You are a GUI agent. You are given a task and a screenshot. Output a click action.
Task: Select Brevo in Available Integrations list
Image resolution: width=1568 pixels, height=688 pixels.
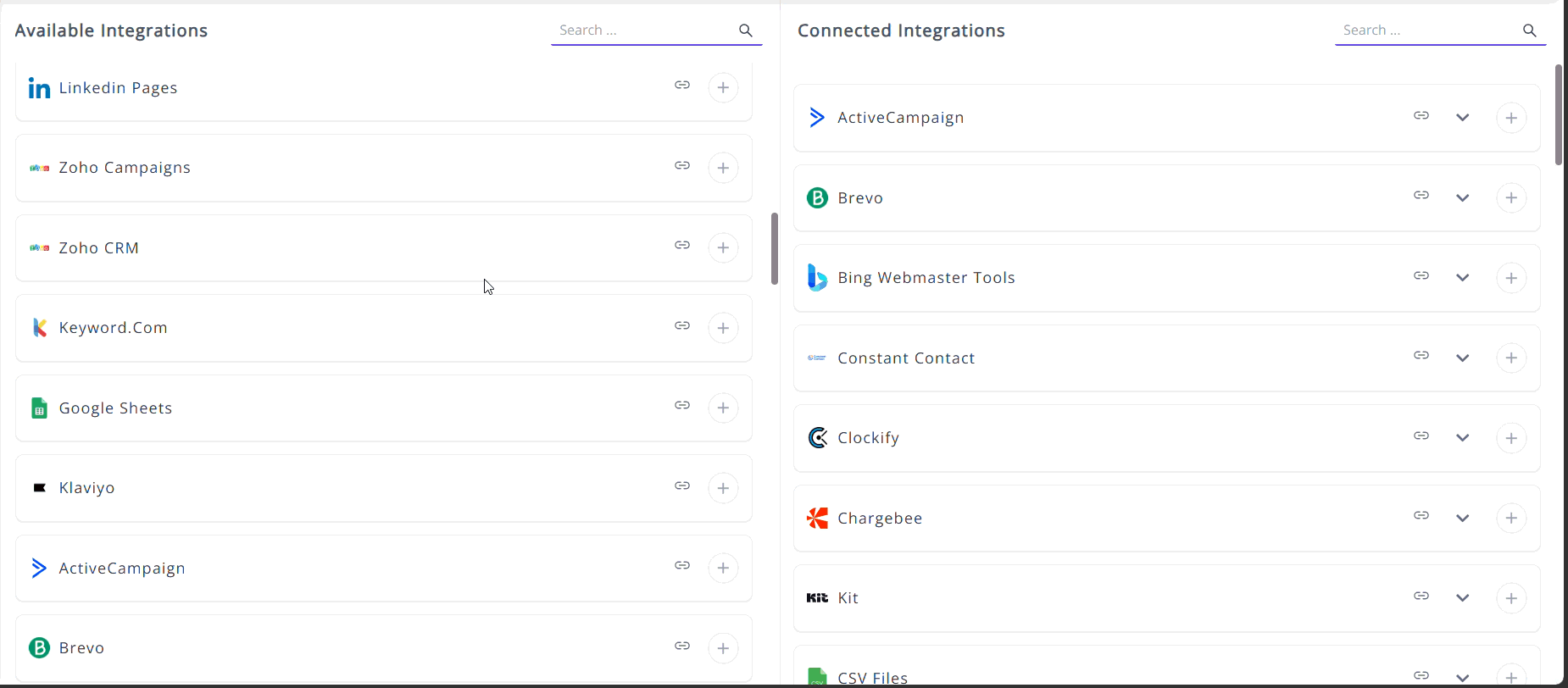pyautogui.click(x=81, y=648)
